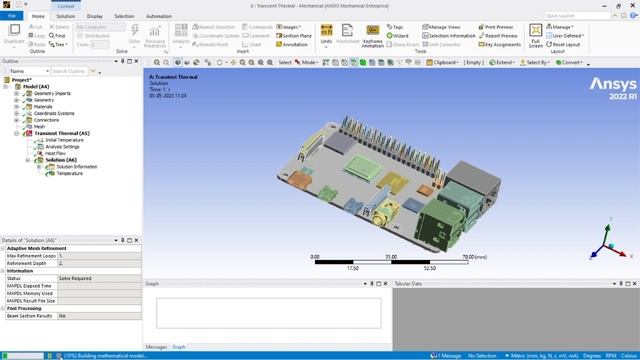
Task: Open the Convert dropdown
Action: click(x=570, y=62)
